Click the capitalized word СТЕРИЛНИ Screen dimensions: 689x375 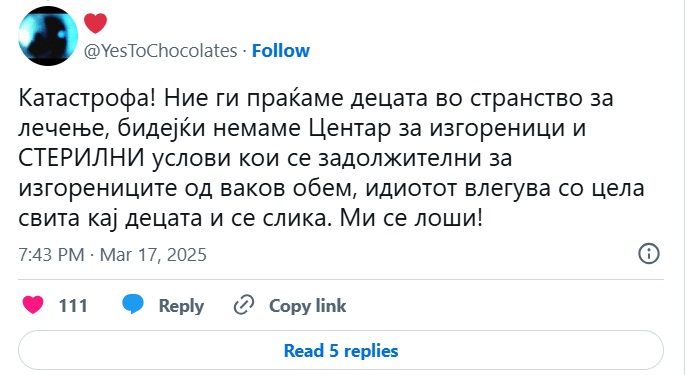pyautogui.click(x=81, y=158)
